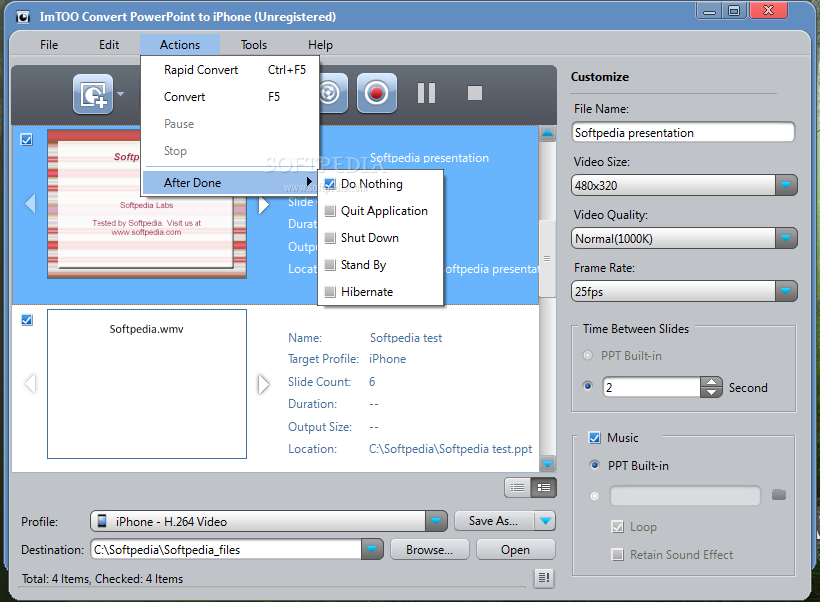The height and width of the screenshot is (602, 820).
Task: Choose Stand By after done
Action: click(381, 265)
